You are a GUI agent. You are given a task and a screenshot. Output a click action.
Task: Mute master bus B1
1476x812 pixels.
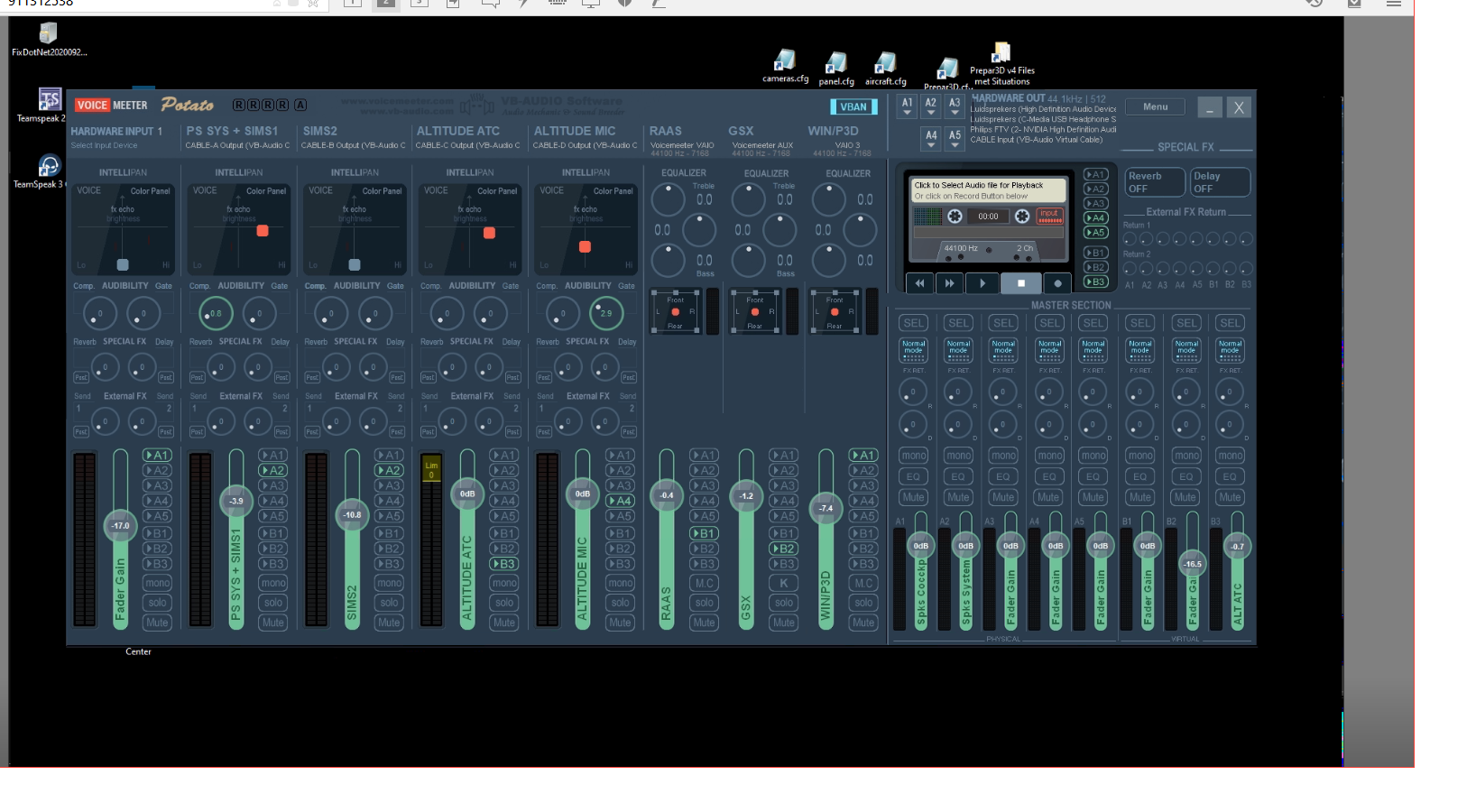[1140, 497]
